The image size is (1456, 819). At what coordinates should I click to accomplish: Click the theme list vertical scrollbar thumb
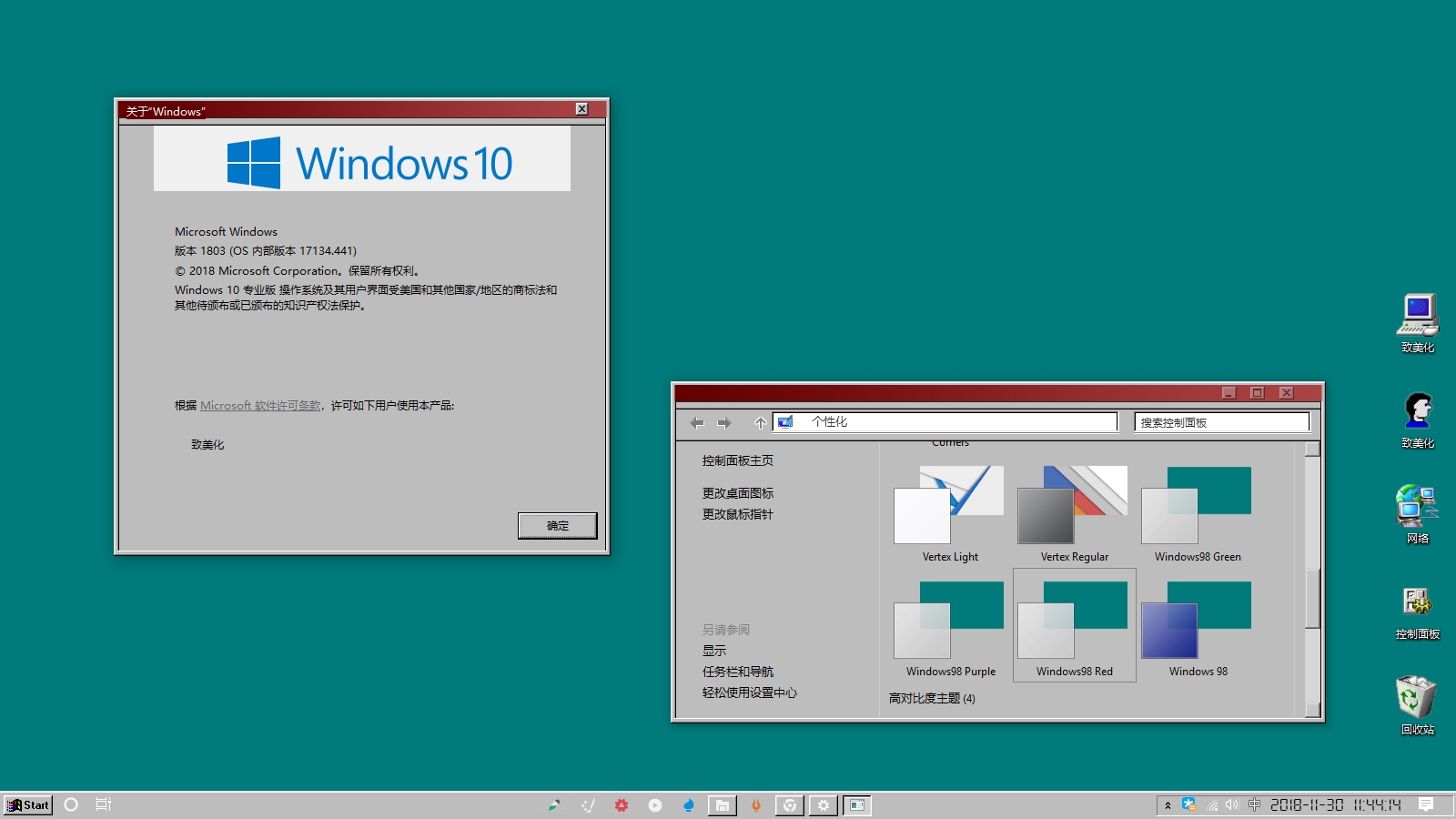click(x=1312, y=599)
